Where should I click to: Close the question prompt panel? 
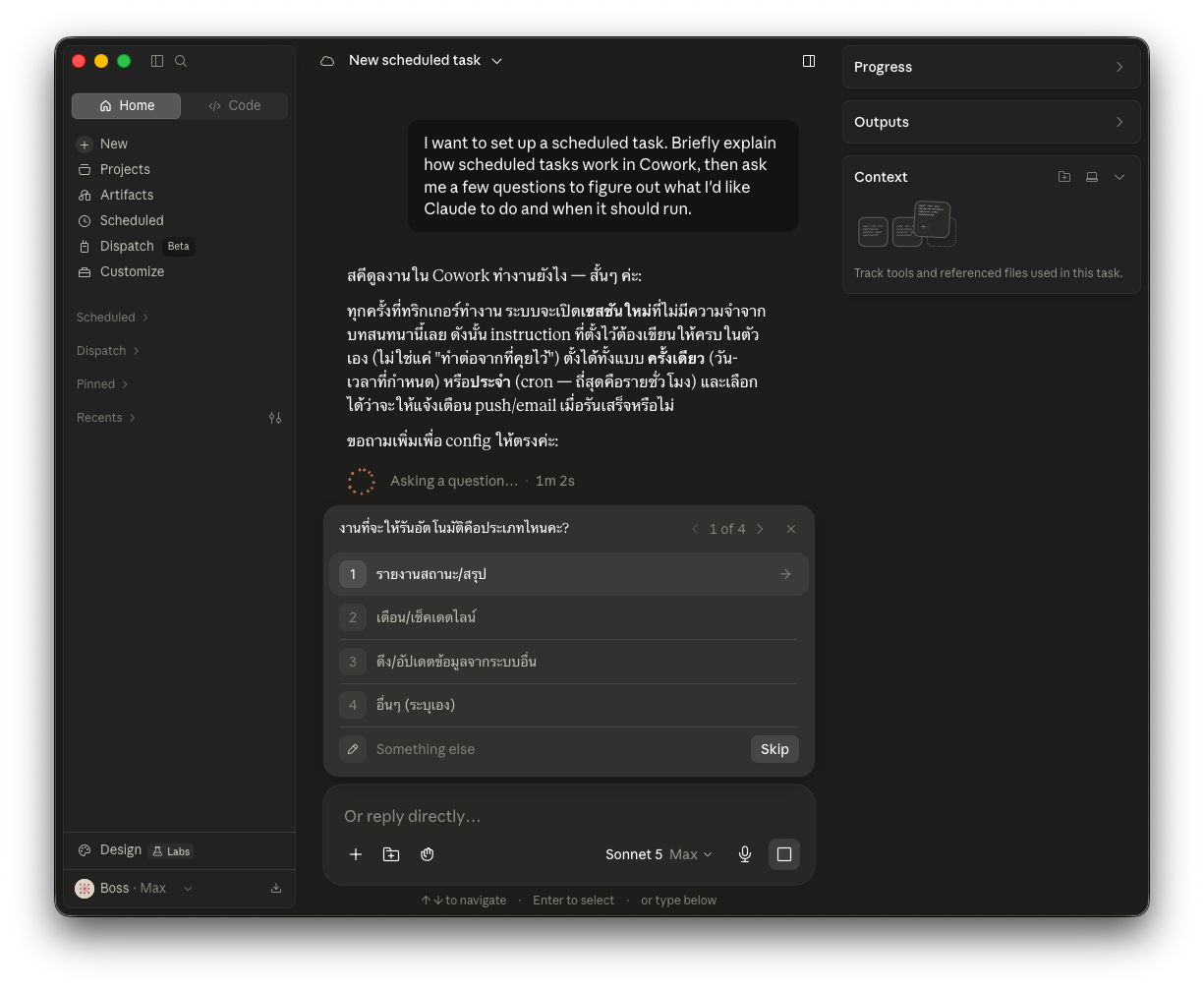pyautogui.click(x=791, y=529)
